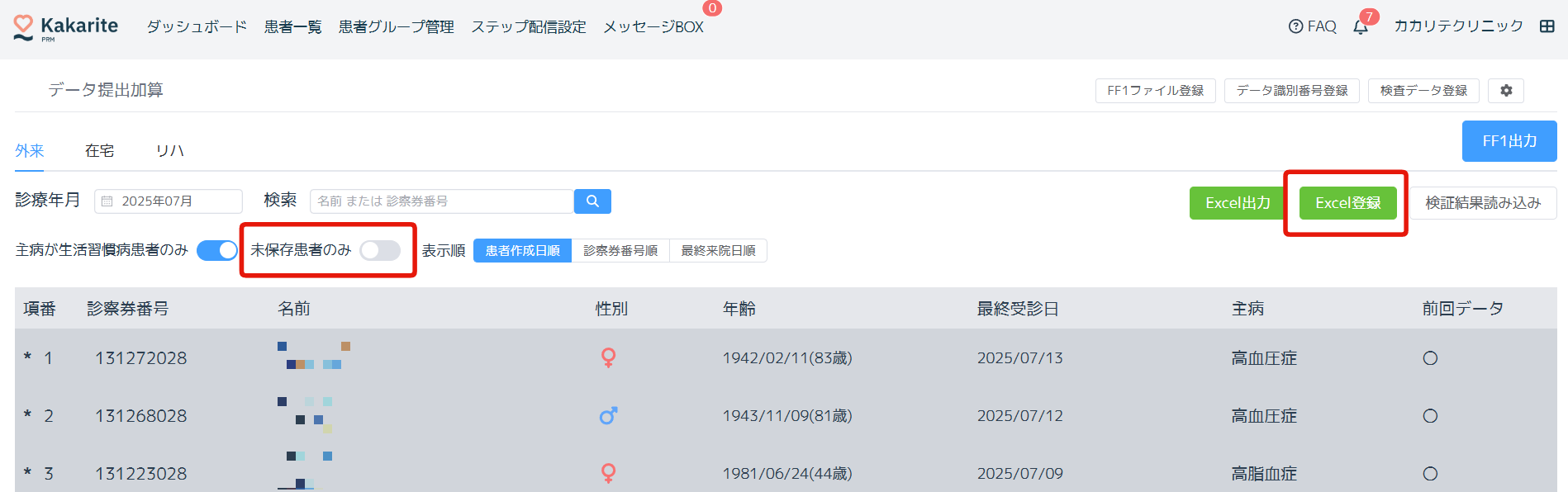
Task: Click the Kakarite heart logo
Action: point(24,27)
